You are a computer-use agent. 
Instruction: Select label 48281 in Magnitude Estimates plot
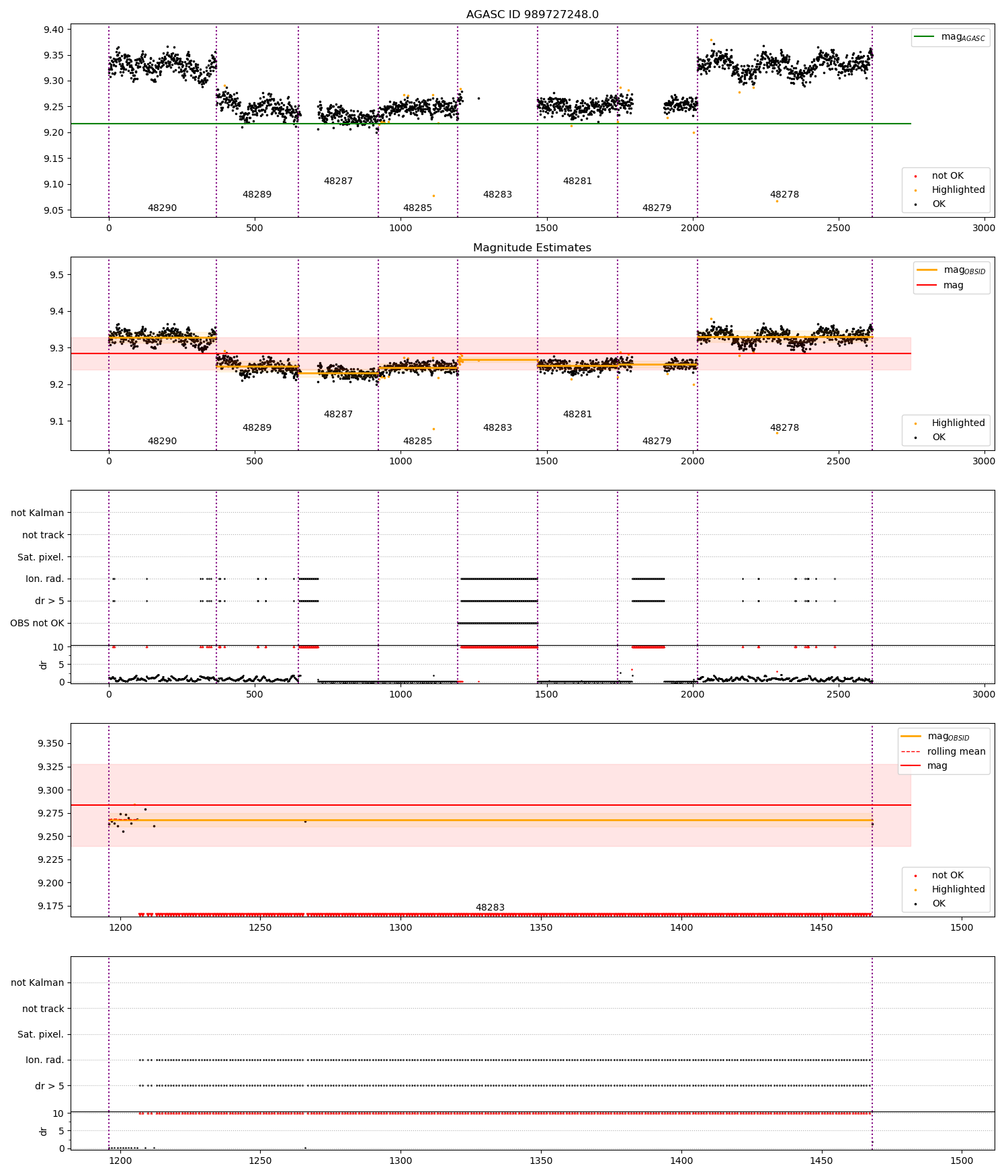(577, 415)
